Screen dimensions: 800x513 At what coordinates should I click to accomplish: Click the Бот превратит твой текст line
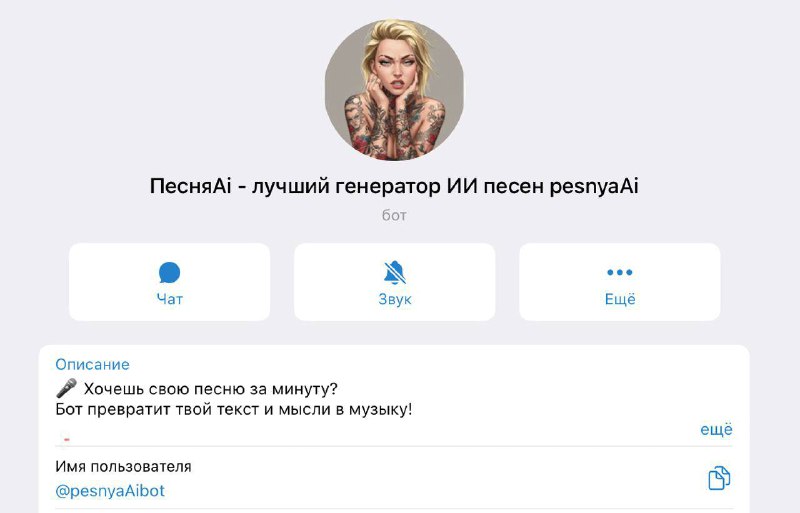(x=234, y=409)
